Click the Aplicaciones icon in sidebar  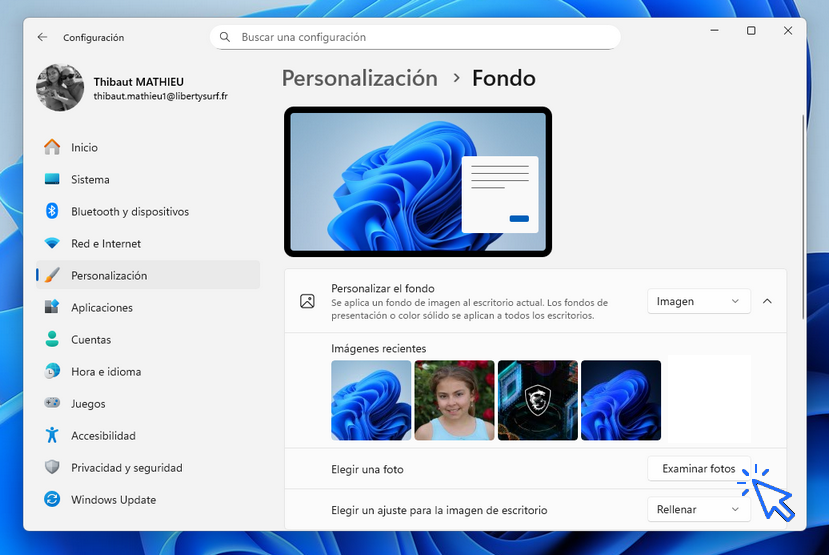pyautogui.click(x=52, y=307)
